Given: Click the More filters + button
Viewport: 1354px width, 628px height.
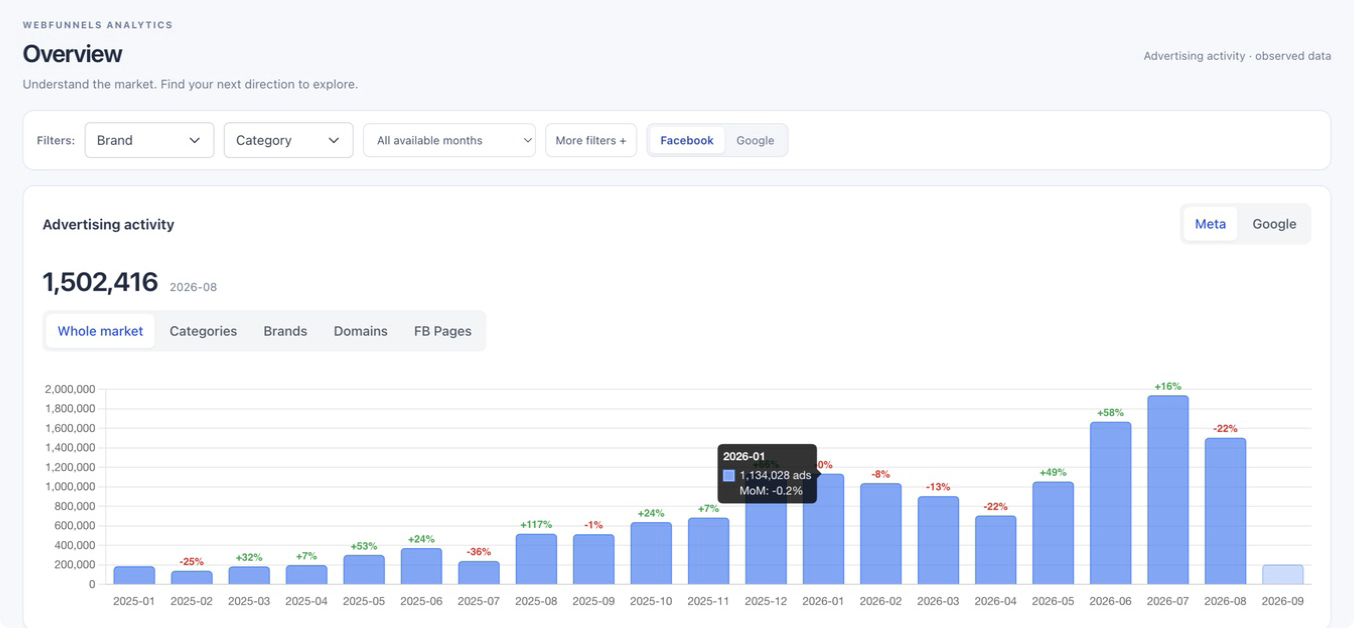Looking at the screenshot, I should [x=591, y=140].
